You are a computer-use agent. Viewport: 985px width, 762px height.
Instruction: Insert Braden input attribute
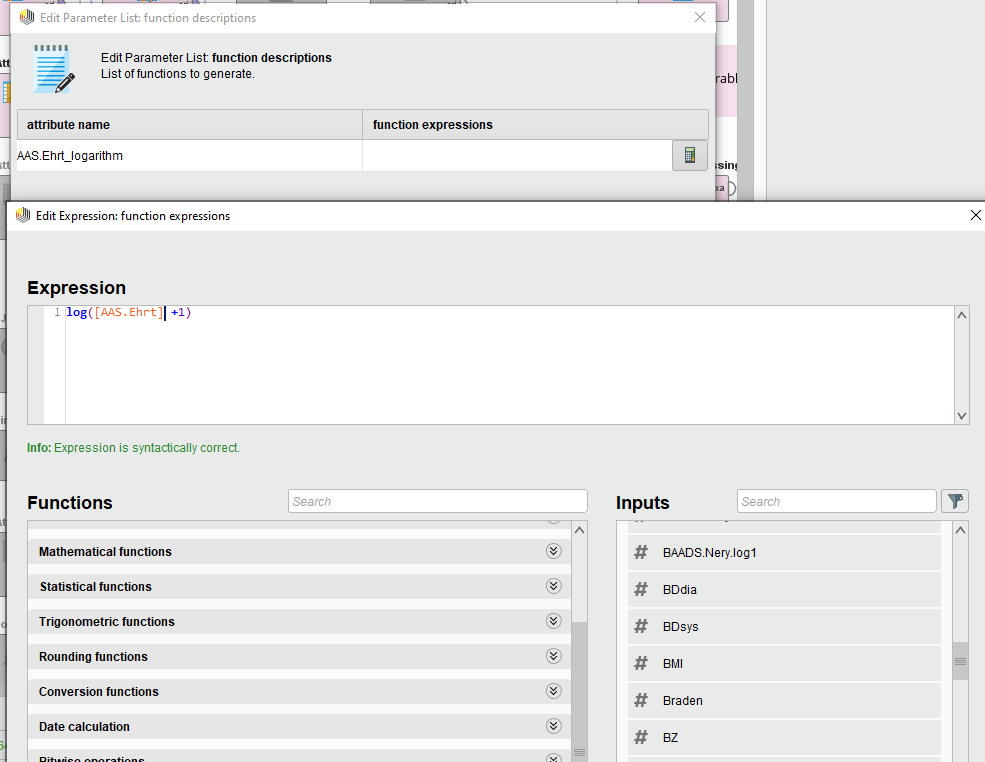pos(784,701)
